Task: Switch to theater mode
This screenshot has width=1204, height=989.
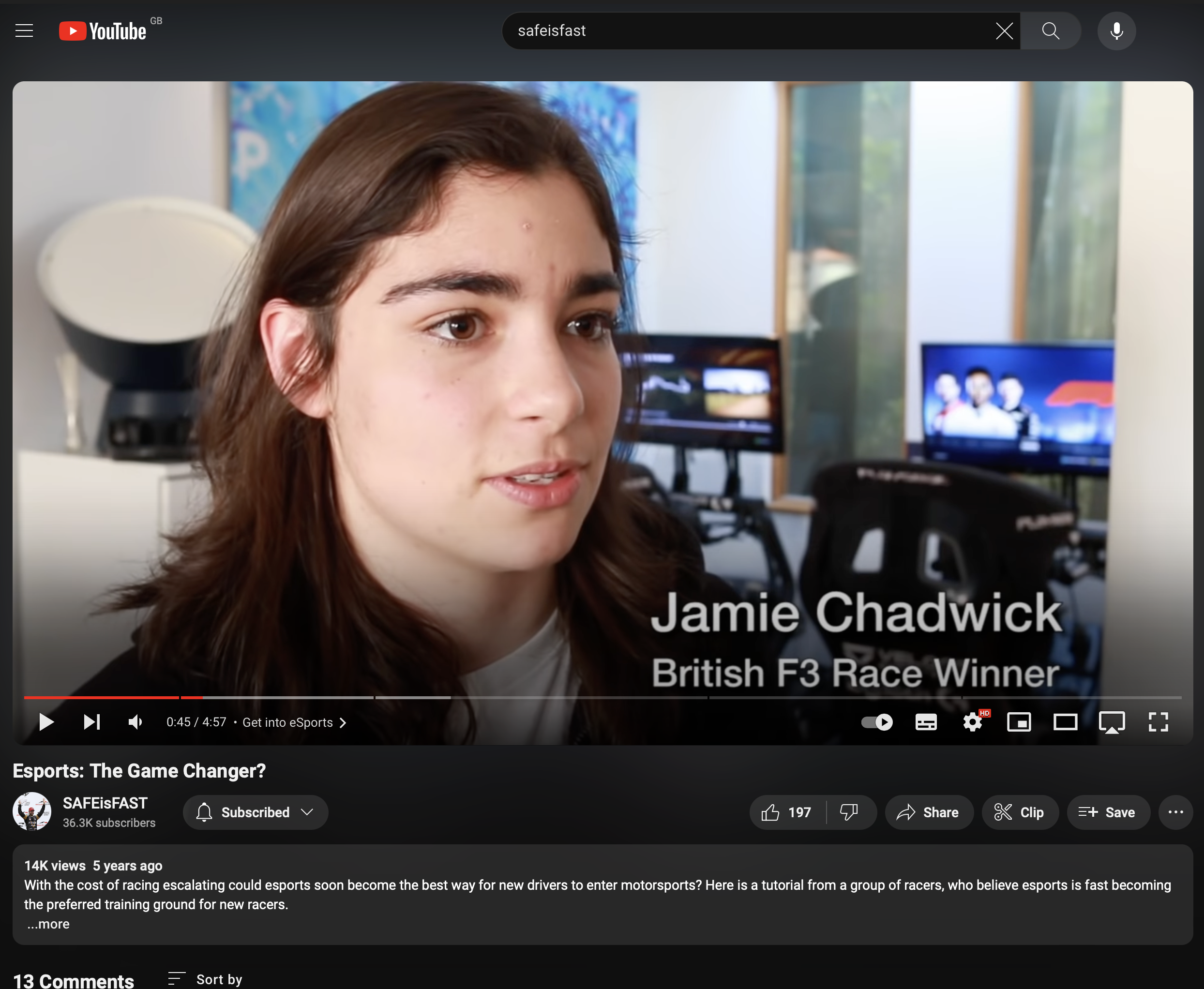Action: [x=1065, y=722]
